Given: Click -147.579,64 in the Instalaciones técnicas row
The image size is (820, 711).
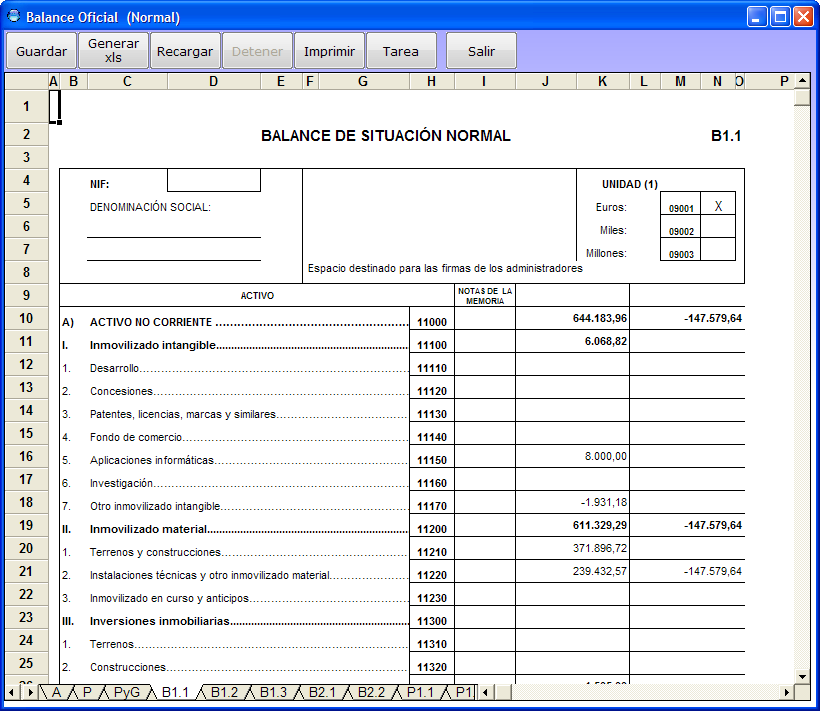Looking at the screenshot, I should [713, 571].
